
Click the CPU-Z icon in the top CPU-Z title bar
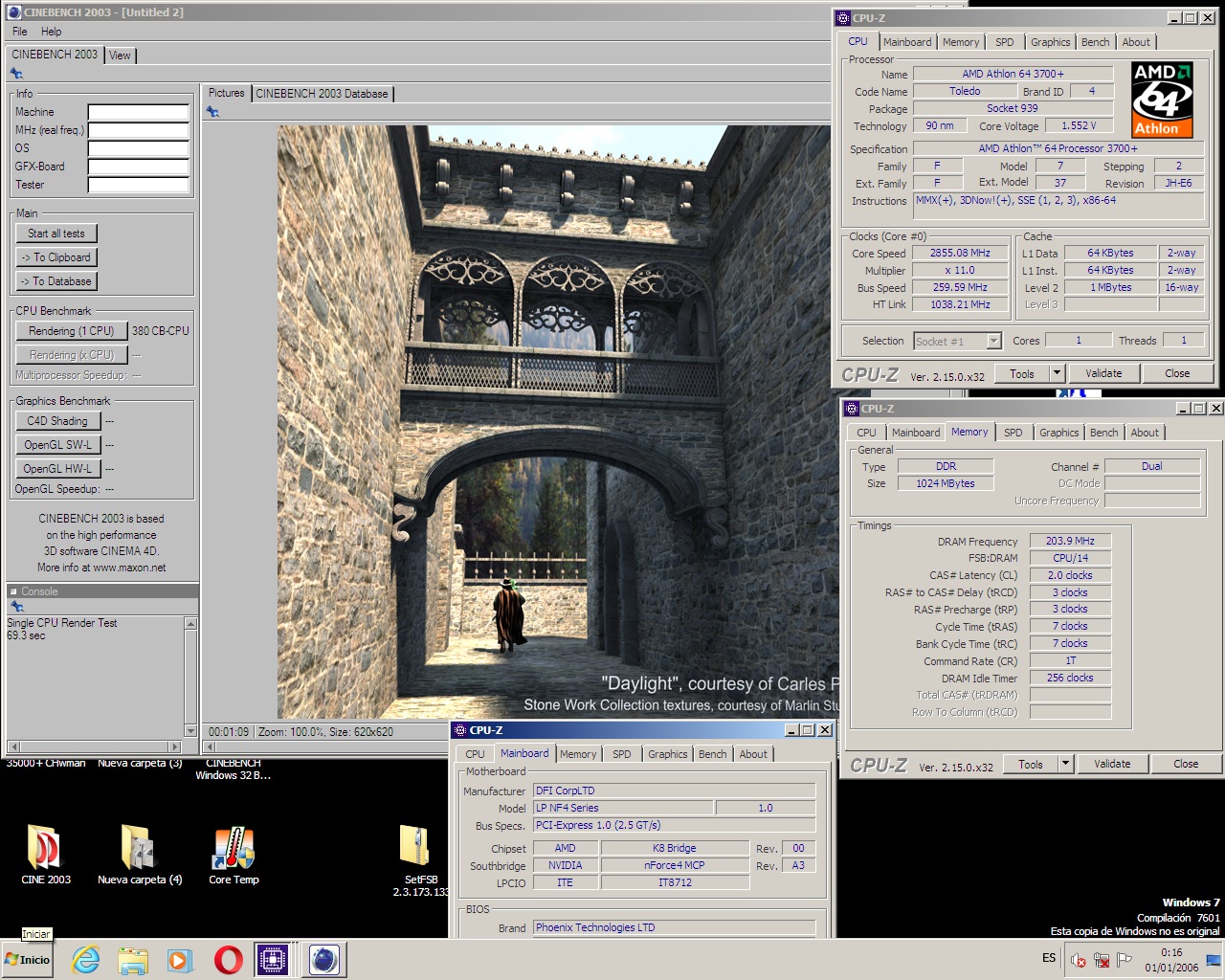coord(843,17)
